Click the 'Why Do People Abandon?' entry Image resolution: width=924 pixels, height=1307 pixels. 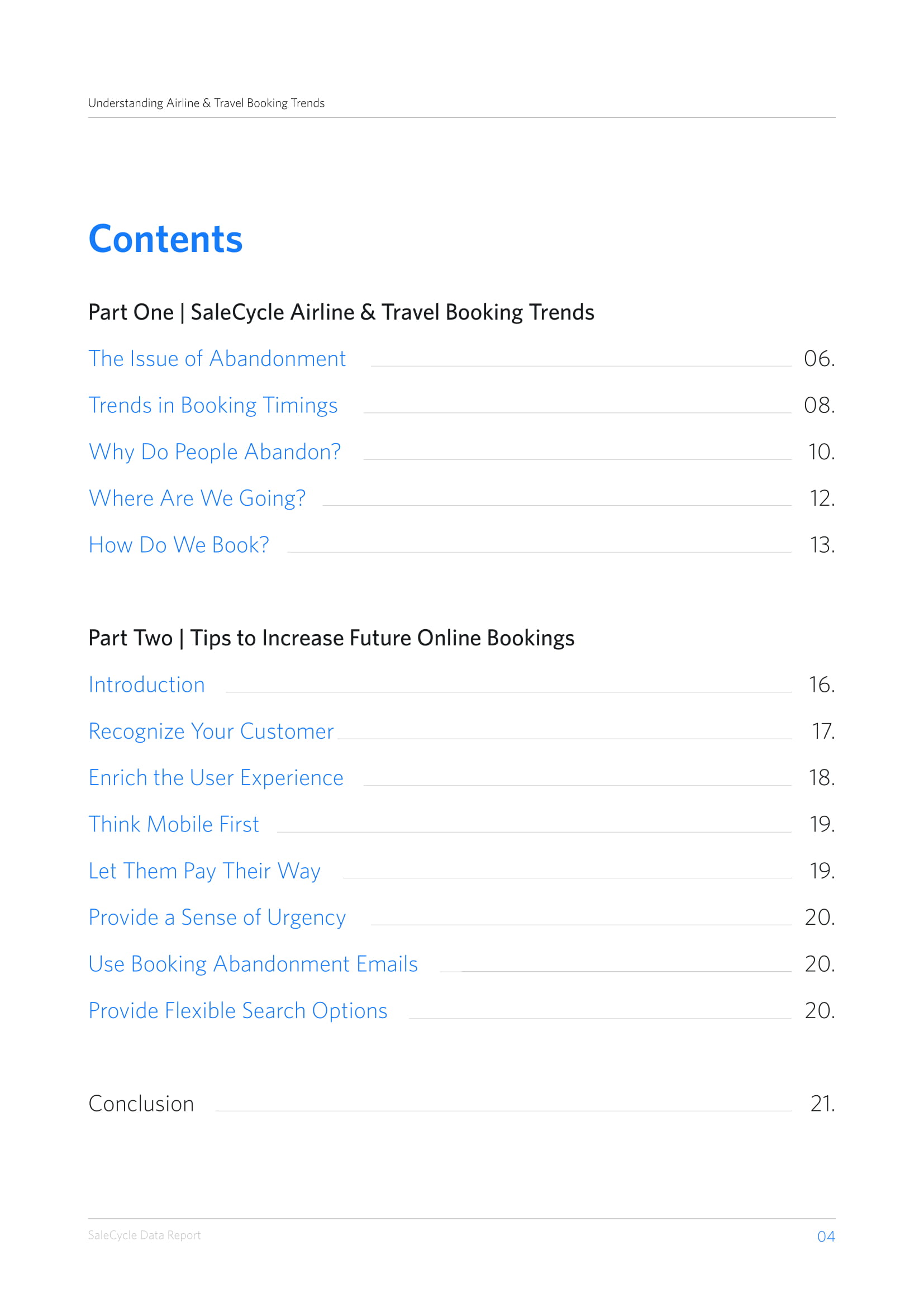point(215,452)
